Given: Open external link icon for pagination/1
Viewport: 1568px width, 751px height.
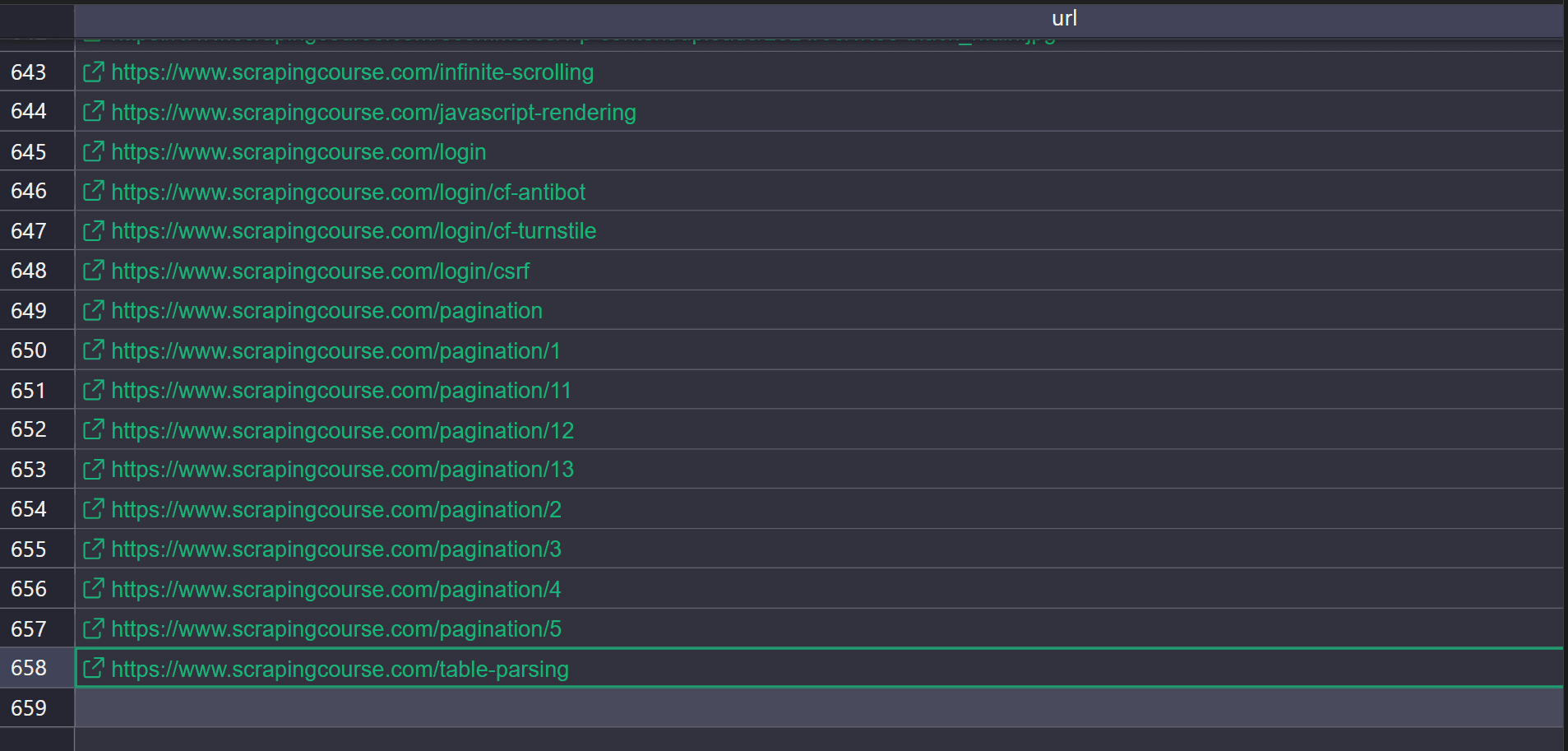Looking at the screenshot, I should click(94, 350).
